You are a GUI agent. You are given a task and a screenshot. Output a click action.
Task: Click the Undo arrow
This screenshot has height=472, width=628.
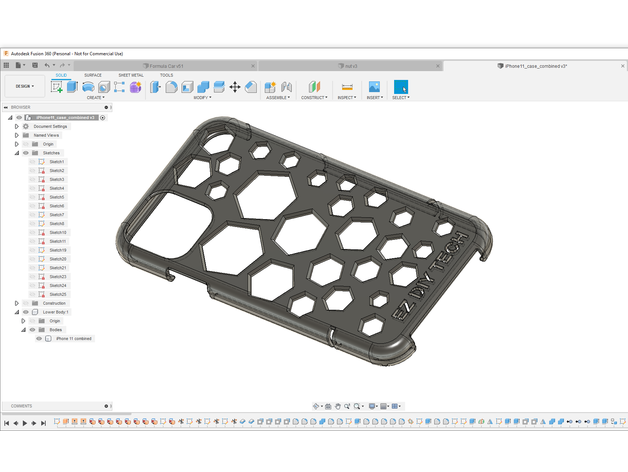tap(47, 65)
